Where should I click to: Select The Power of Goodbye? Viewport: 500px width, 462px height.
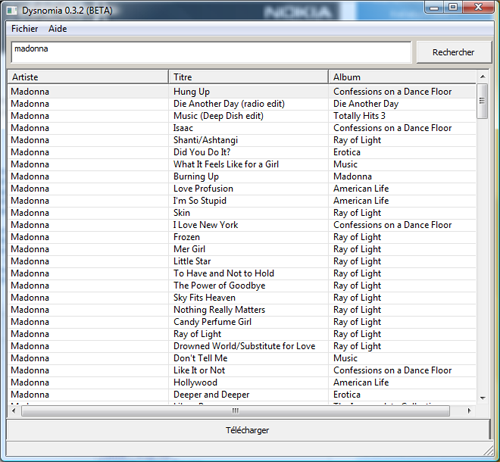219,285
